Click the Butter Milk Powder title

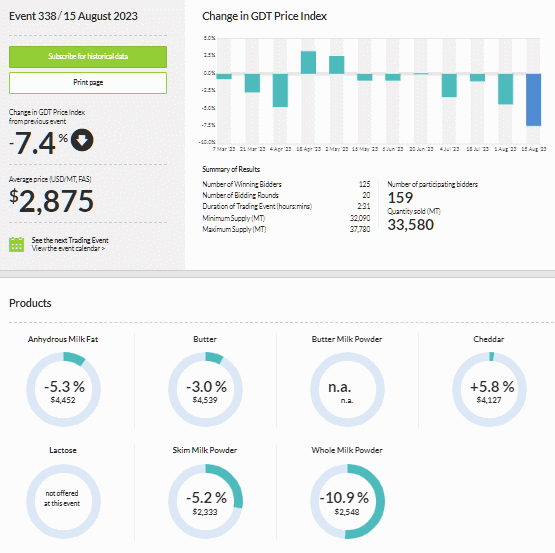tap(347, 339)
